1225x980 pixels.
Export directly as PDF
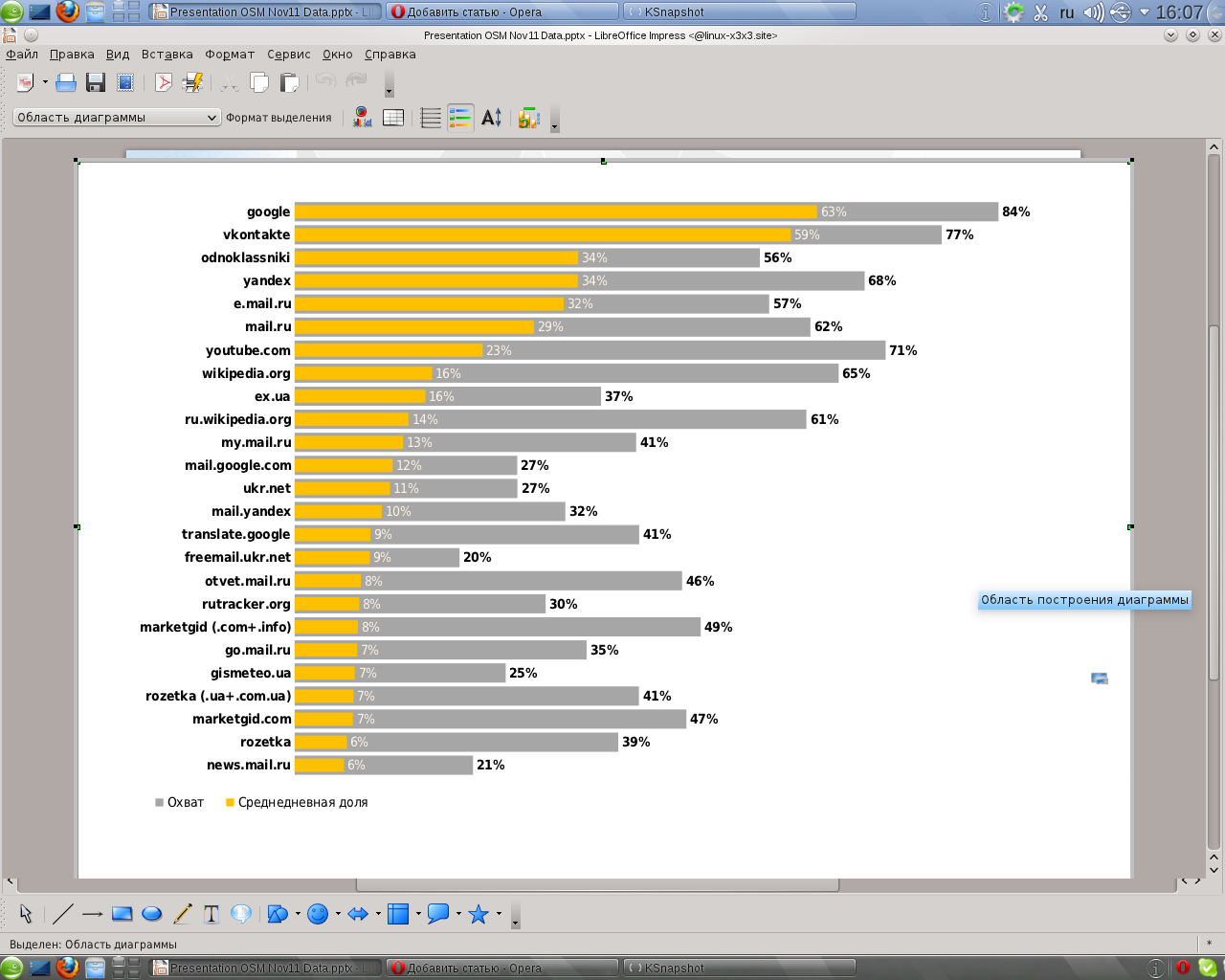[x=164, y=83]
